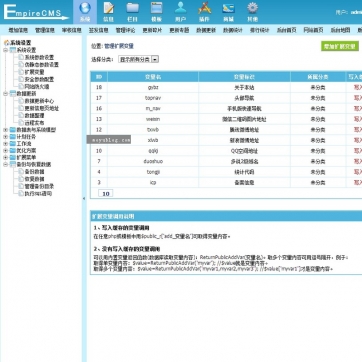This screenshot has height=362, width=362.
Task: Select the duoshuo variable name cell
Action: [x=153, y=162]
